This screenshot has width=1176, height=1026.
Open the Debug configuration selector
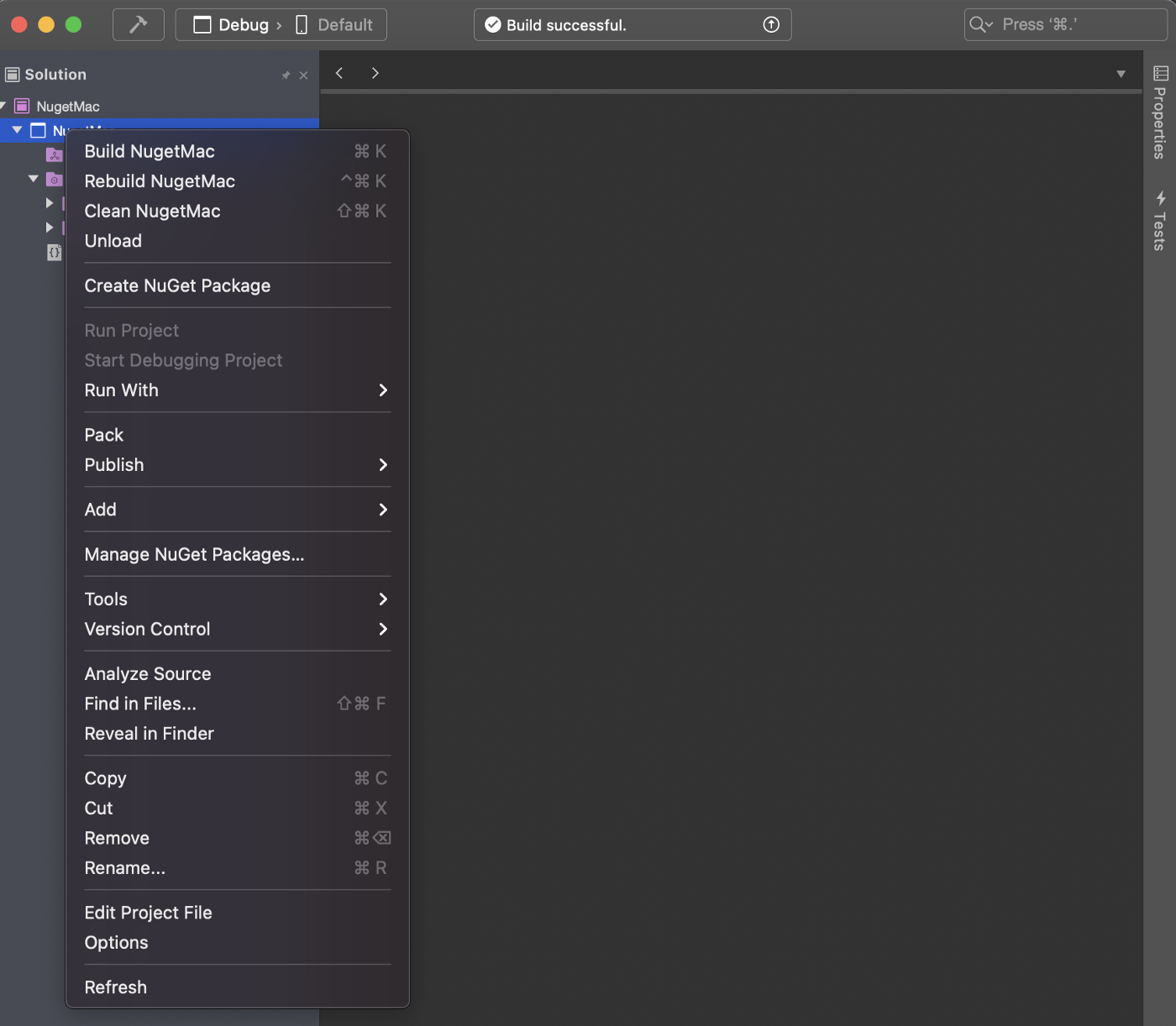(x=231, y=25)
